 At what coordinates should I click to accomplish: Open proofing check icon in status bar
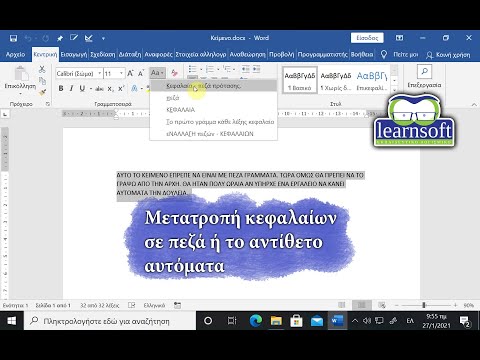tap(132, 305)
